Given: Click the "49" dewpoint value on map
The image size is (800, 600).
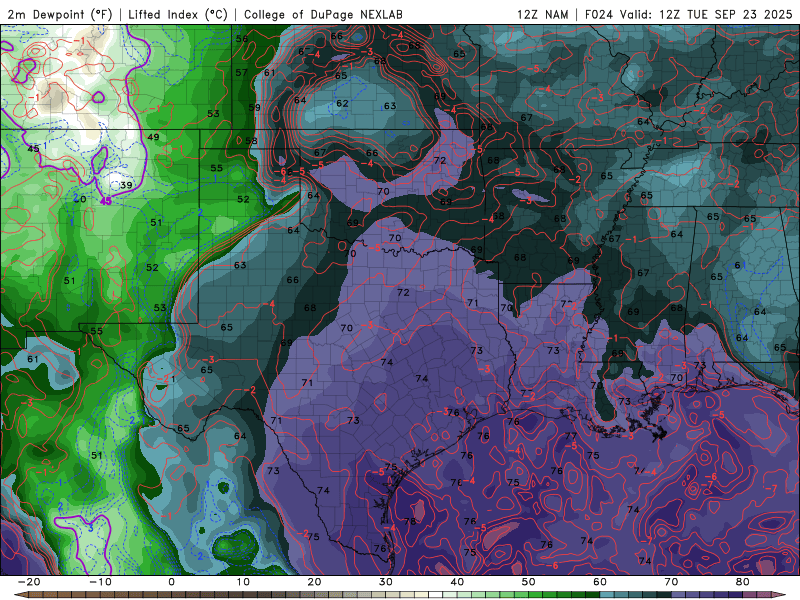Looking at the screenshot, I should [x=153, y=137].
